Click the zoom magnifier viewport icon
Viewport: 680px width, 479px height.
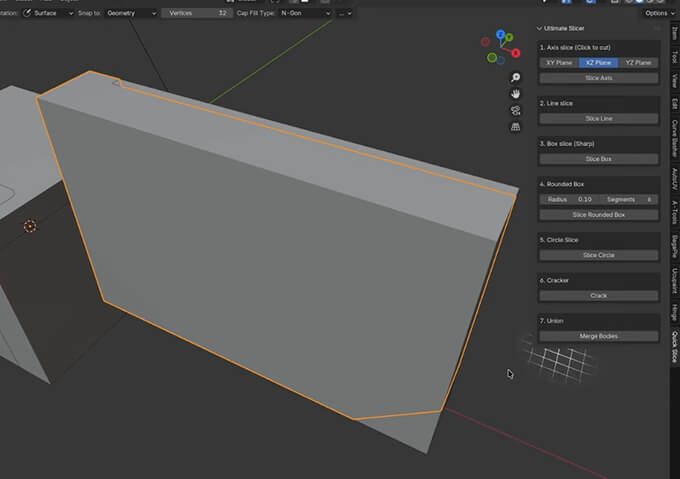(x=515, y=78)
